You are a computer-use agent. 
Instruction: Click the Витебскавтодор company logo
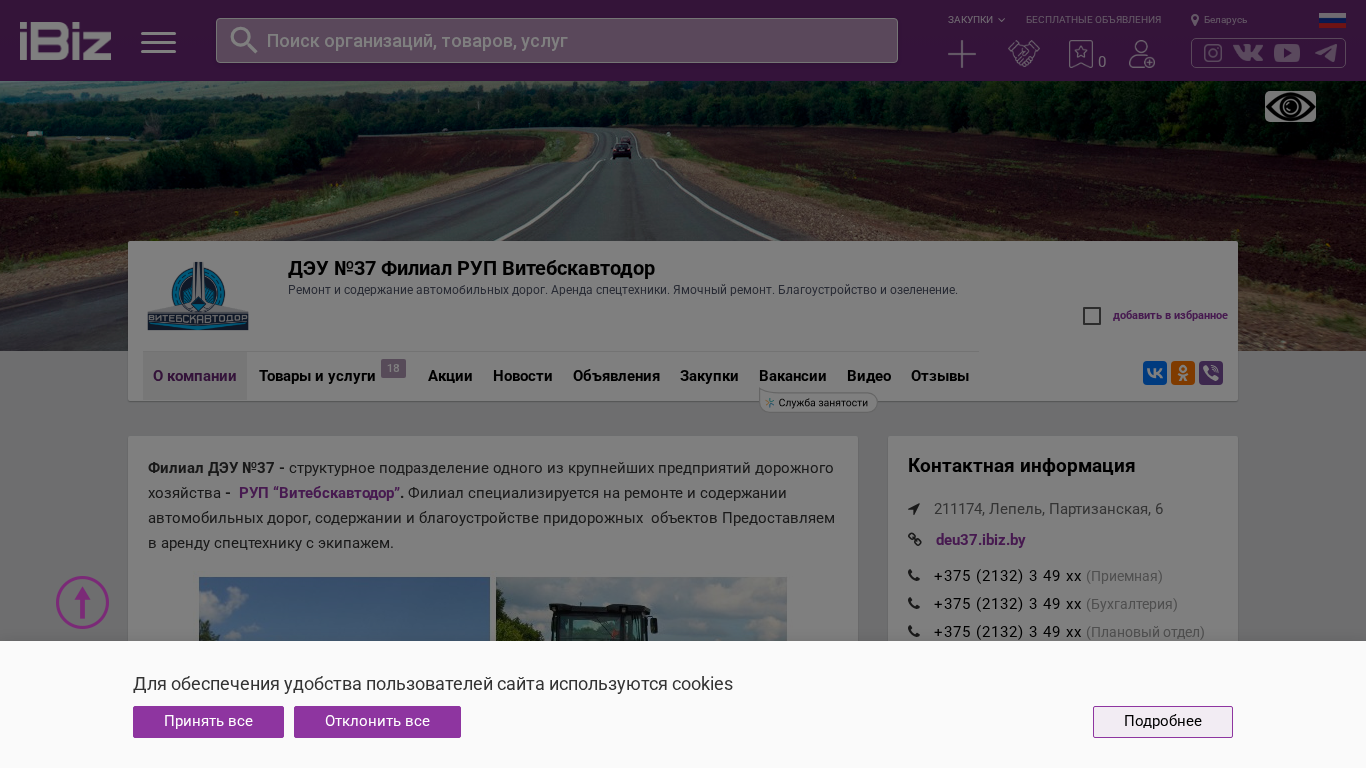pyautogui.click(x=198, y=296)
